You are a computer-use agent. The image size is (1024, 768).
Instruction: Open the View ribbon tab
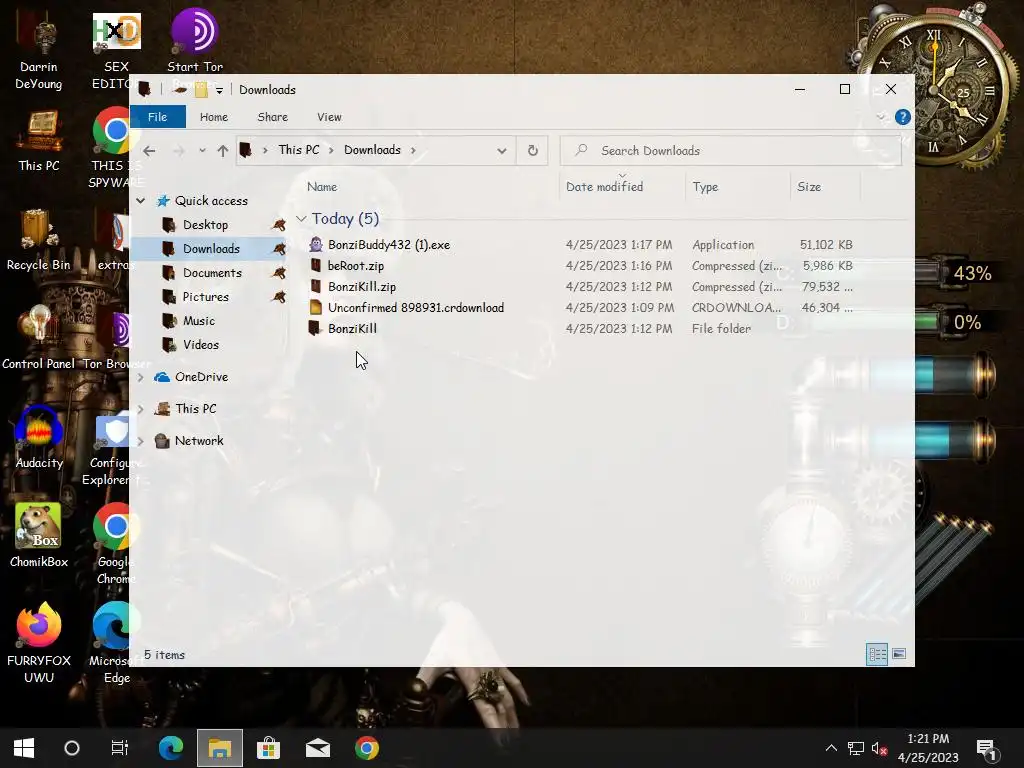click(329, 117)
